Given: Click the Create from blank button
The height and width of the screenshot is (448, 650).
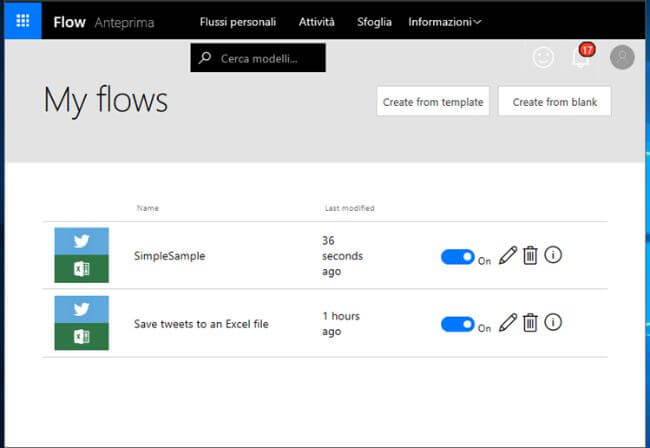Looking at the screenshot, I should click(x=554, y=102).
